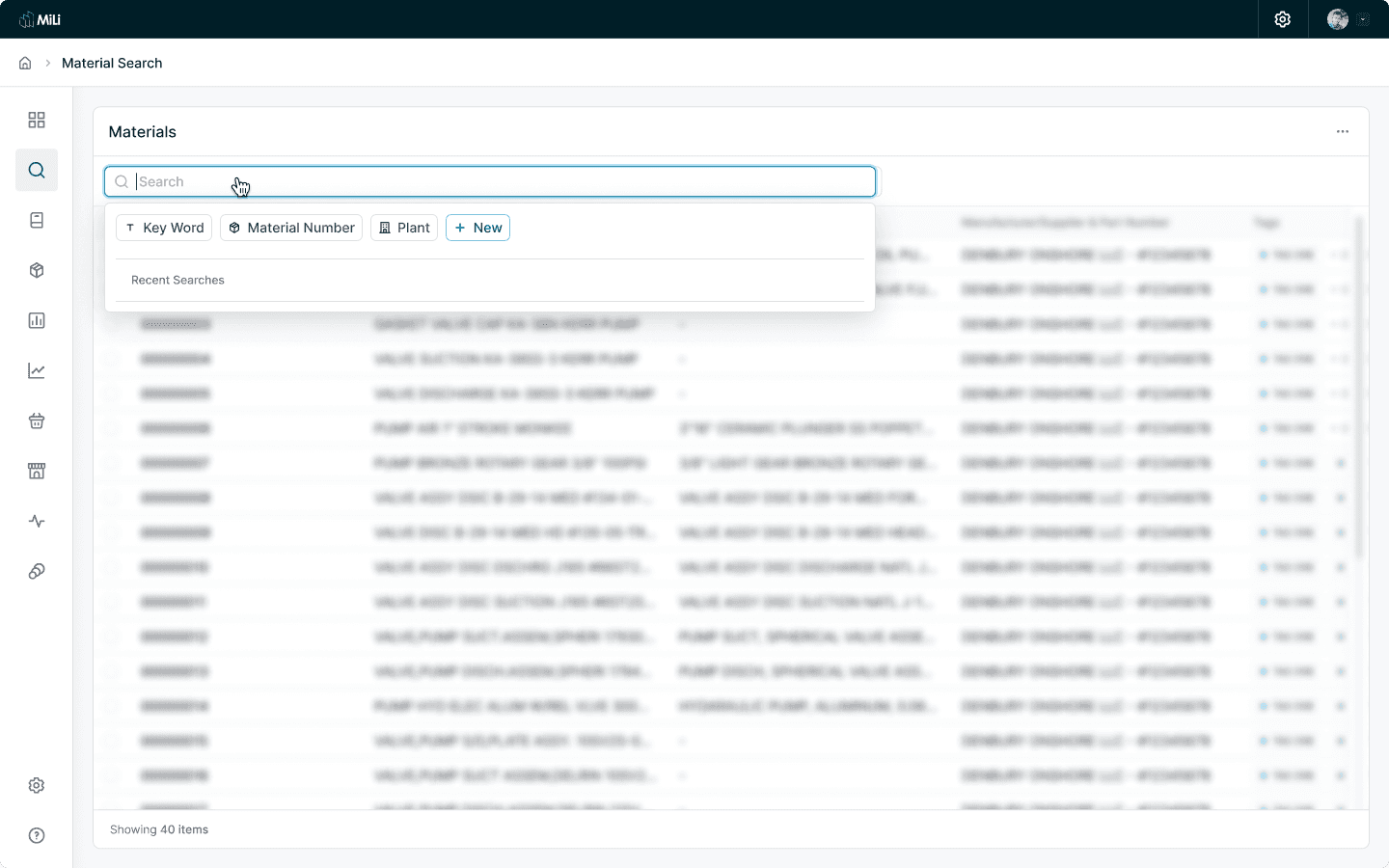Click the Materials panel title
This screenshot has width=1389, height=868.
click(143, 132)
